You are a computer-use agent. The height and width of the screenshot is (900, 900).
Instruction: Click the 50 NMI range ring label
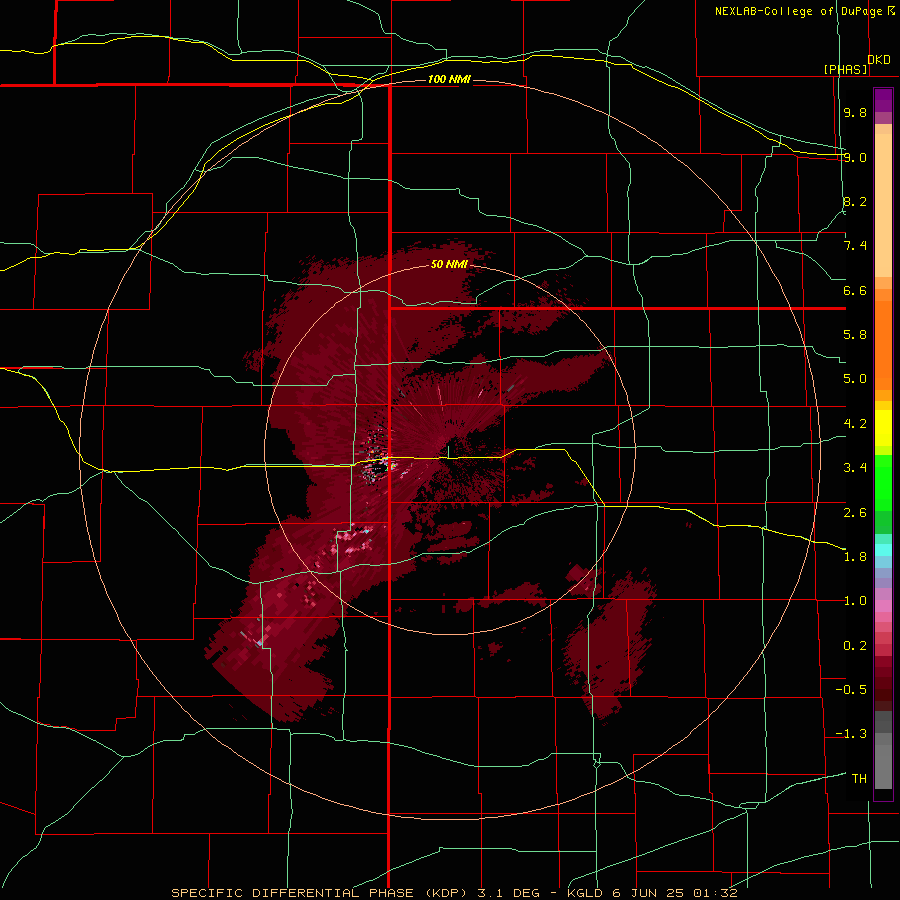tap(449, 264)
